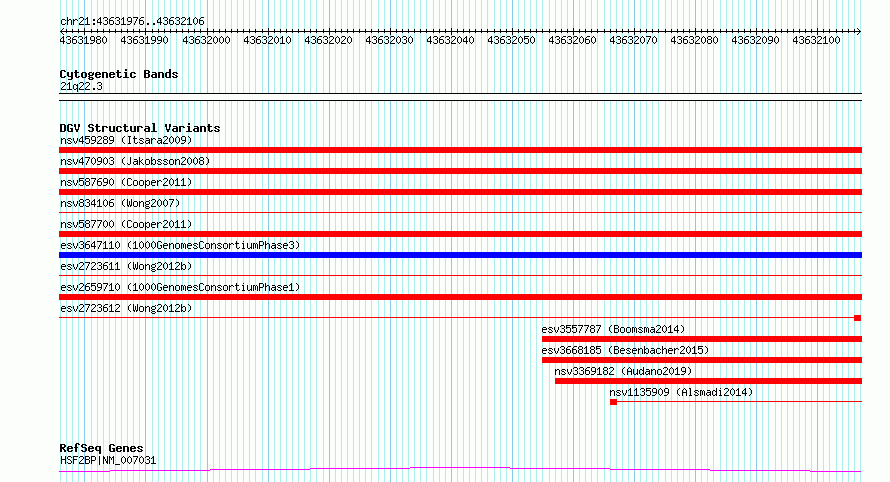Open variant esv3647110 (1000GenomesConsortiumPhase3) label
890x482 pixels.
click(x=180, y=245)
